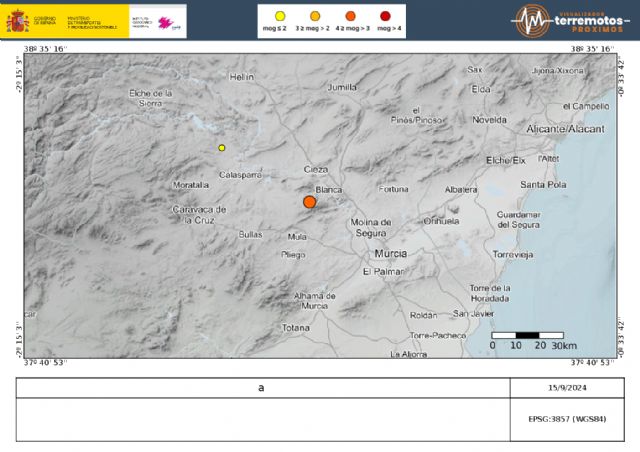This screenshot has height=452, width=640.
Task: Click the title cell containing letter a
Action: pyautogui.click(x=262, y=388)
